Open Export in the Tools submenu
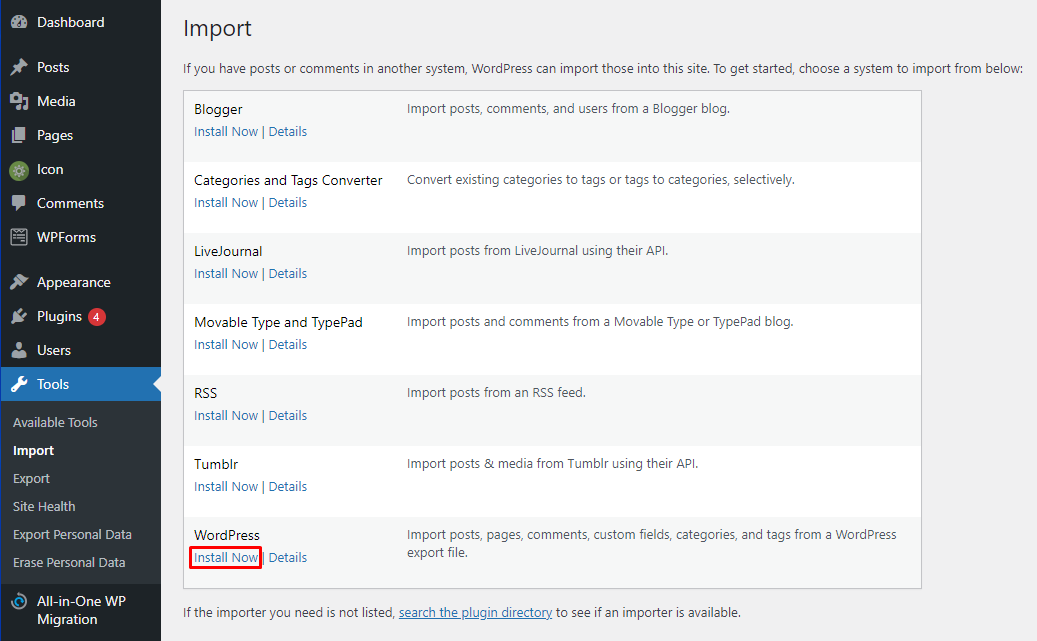This screenshot has width=1037, height=641. [x=31, y=478]
